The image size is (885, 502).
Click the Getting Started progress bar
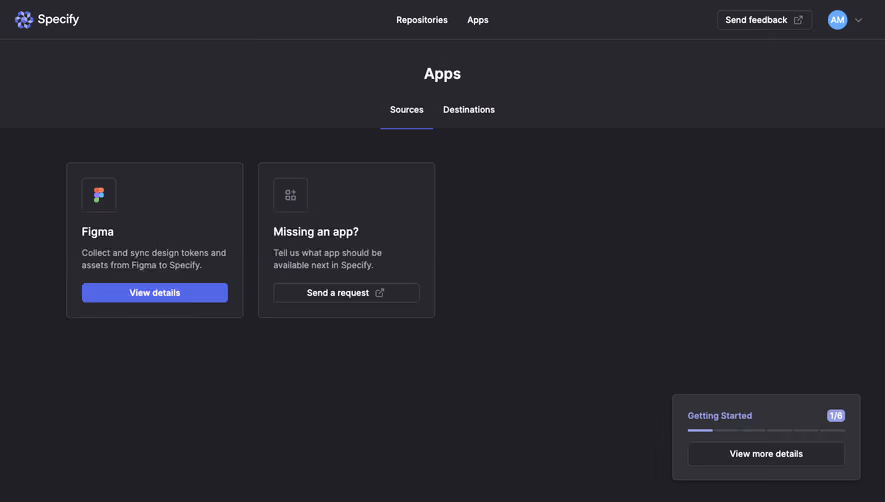pos(766,430)
